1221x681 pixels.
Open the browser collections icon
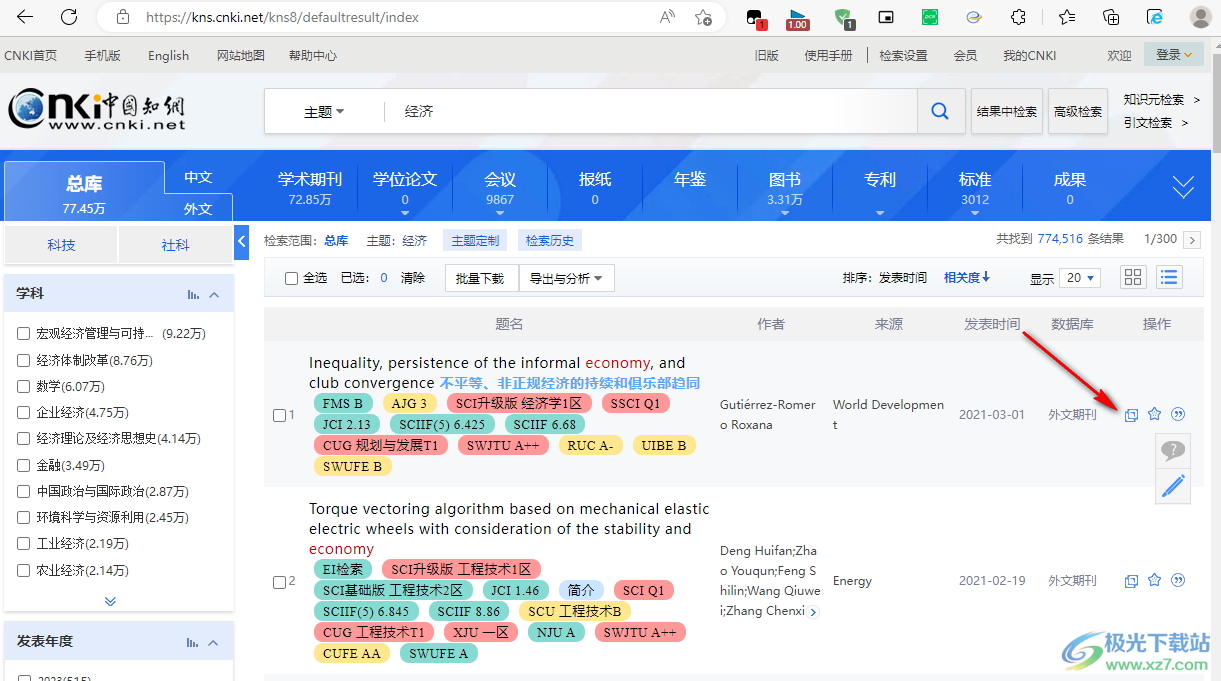click(x=1111, y=17)
